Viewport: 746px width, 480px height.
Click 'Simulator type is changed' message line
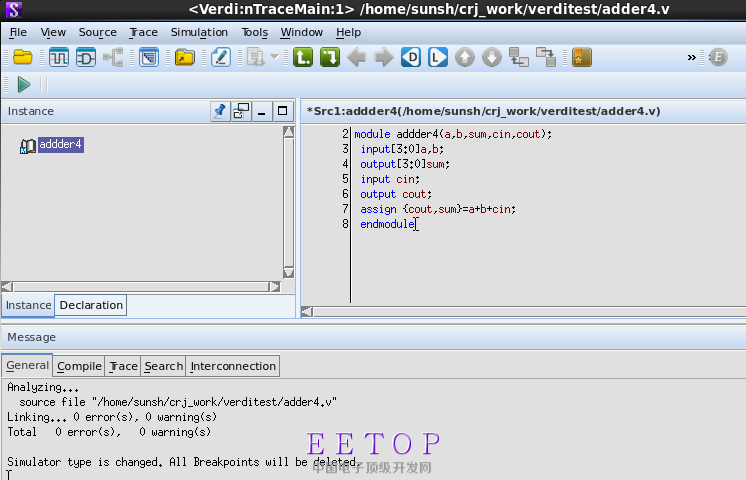pyautogui.click(x=183, y=462)
